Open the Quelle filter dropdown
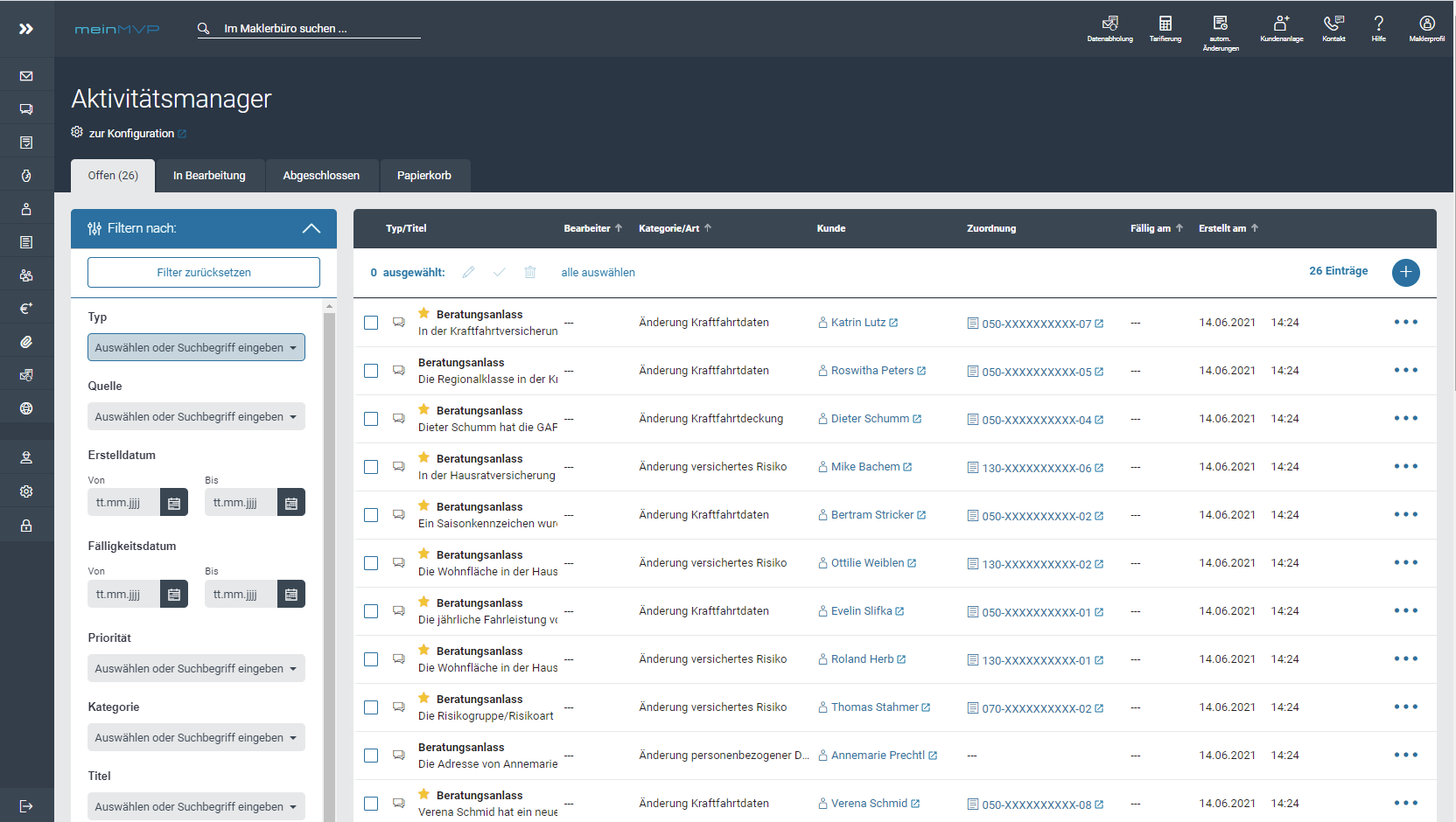Image resolution: width=1456 pixels, height=822 pixels. pyautogui.click(x=196, y=416)
